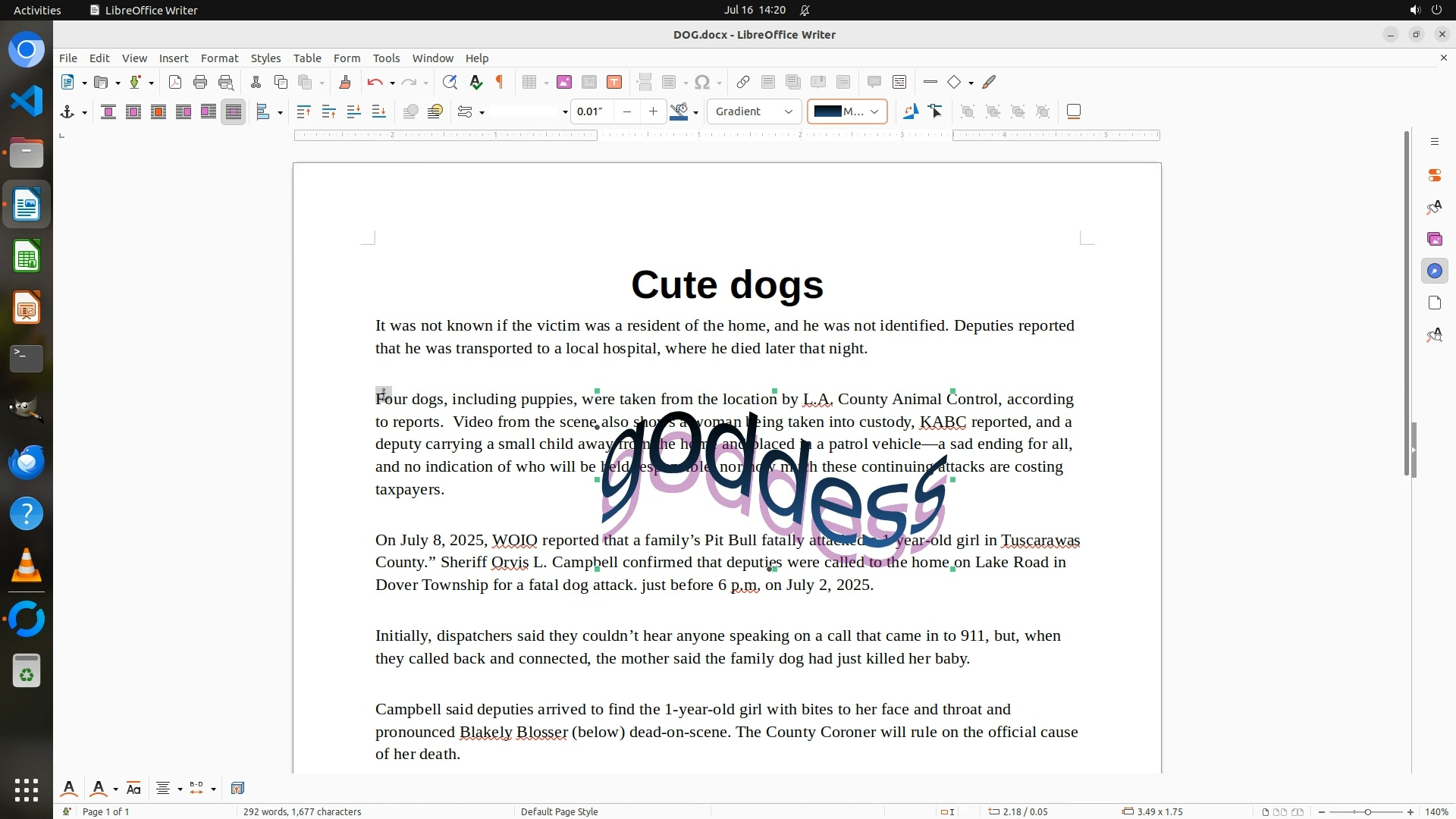
Task: Open the Format menu
Action: [x=219, y=58]
